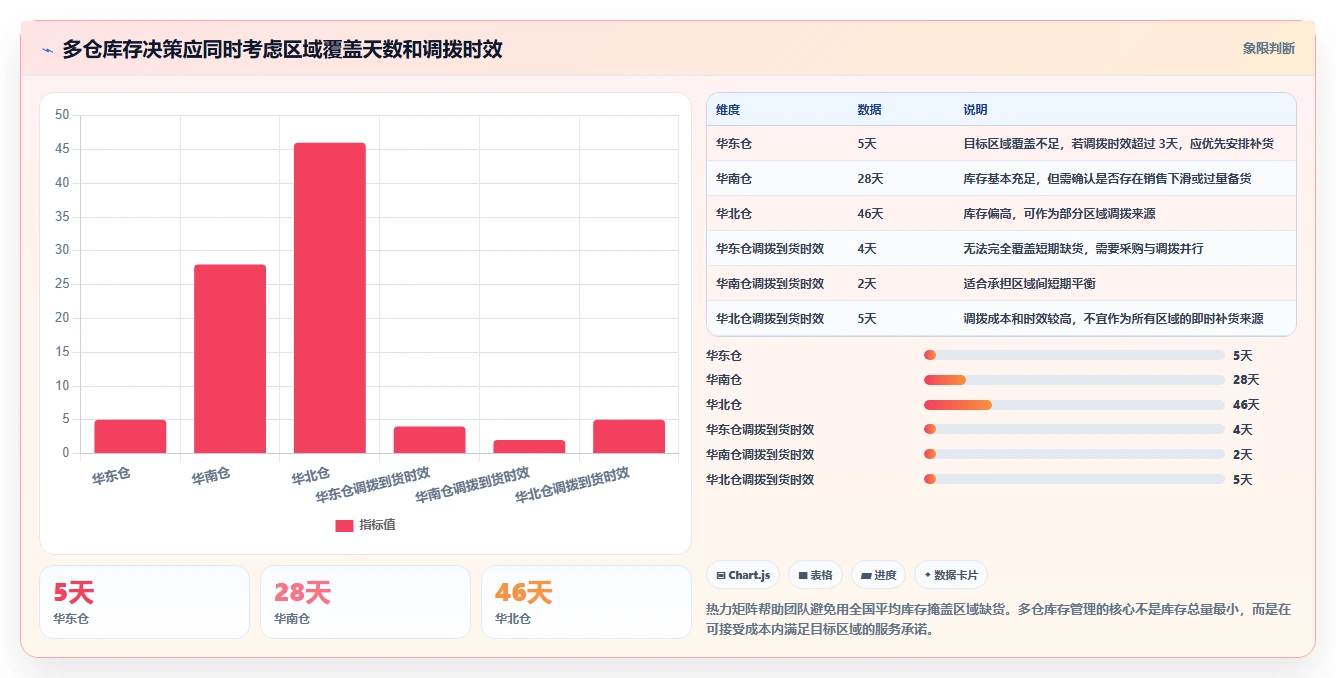Click 华东仓调拨到货时效 progress bar showing 4天
This screenshot has height=678, width=1336.
point(1074,430)
